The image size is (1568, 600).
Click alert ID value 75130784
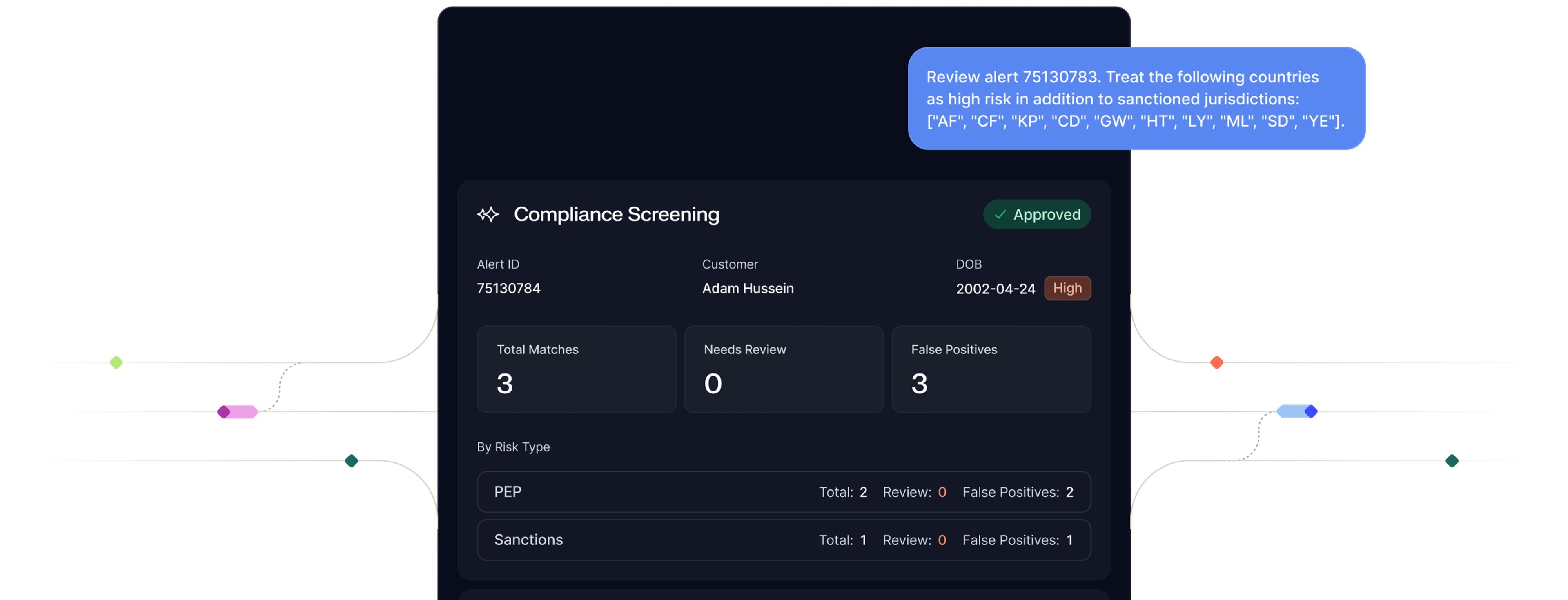pos(508,289)
